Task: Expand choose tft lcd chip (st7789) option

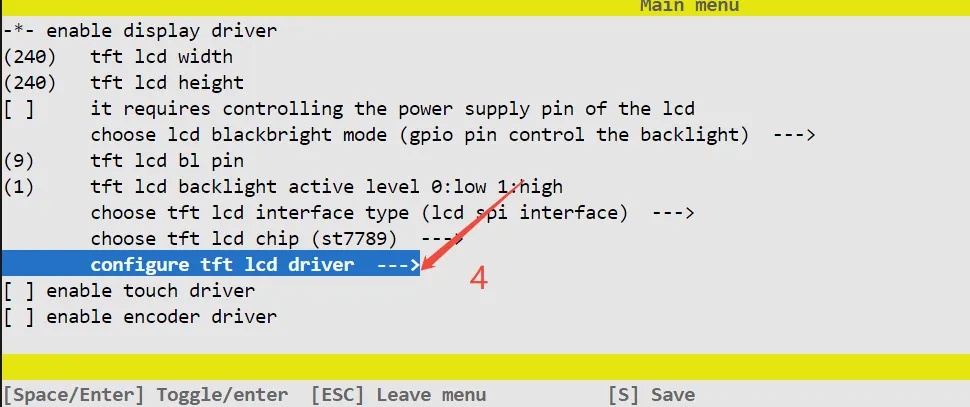Action: 276,239
